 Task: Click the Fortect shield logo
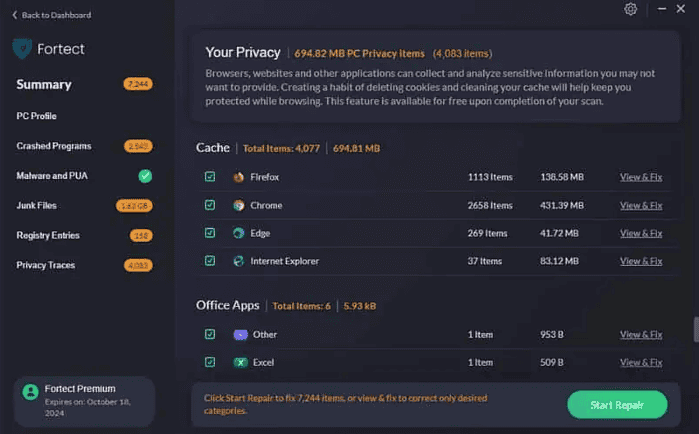click(22, 48)
